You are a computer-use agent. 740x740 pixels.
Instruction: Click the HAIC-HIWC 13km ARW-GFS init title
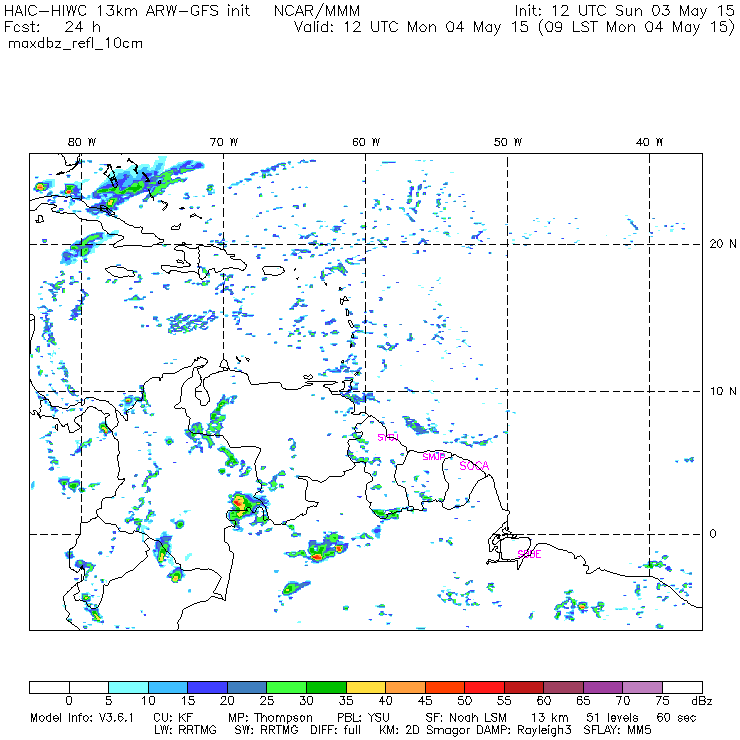pyautogui.click(x=126, y=11)
